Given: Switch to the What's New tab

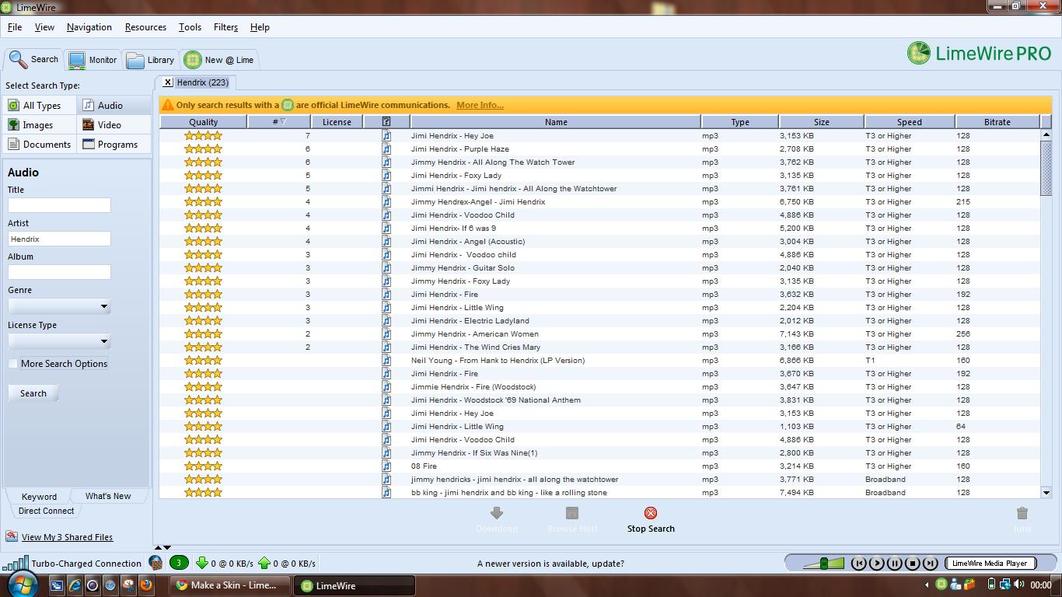Looking at the screenshot, I should point(108,496).
